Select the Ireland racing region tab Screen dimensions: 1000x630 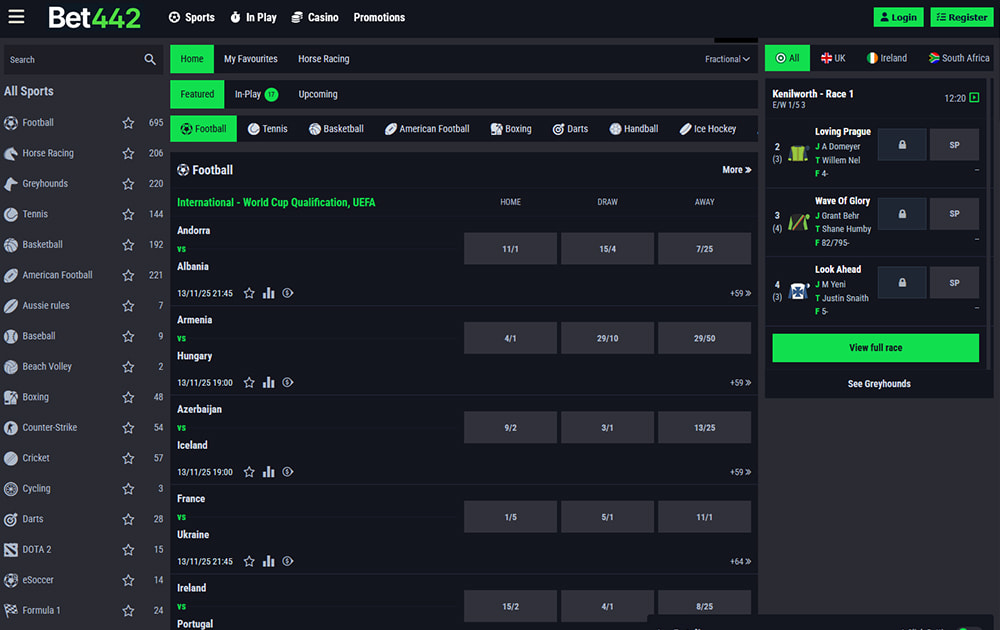[x=887, y=58]
